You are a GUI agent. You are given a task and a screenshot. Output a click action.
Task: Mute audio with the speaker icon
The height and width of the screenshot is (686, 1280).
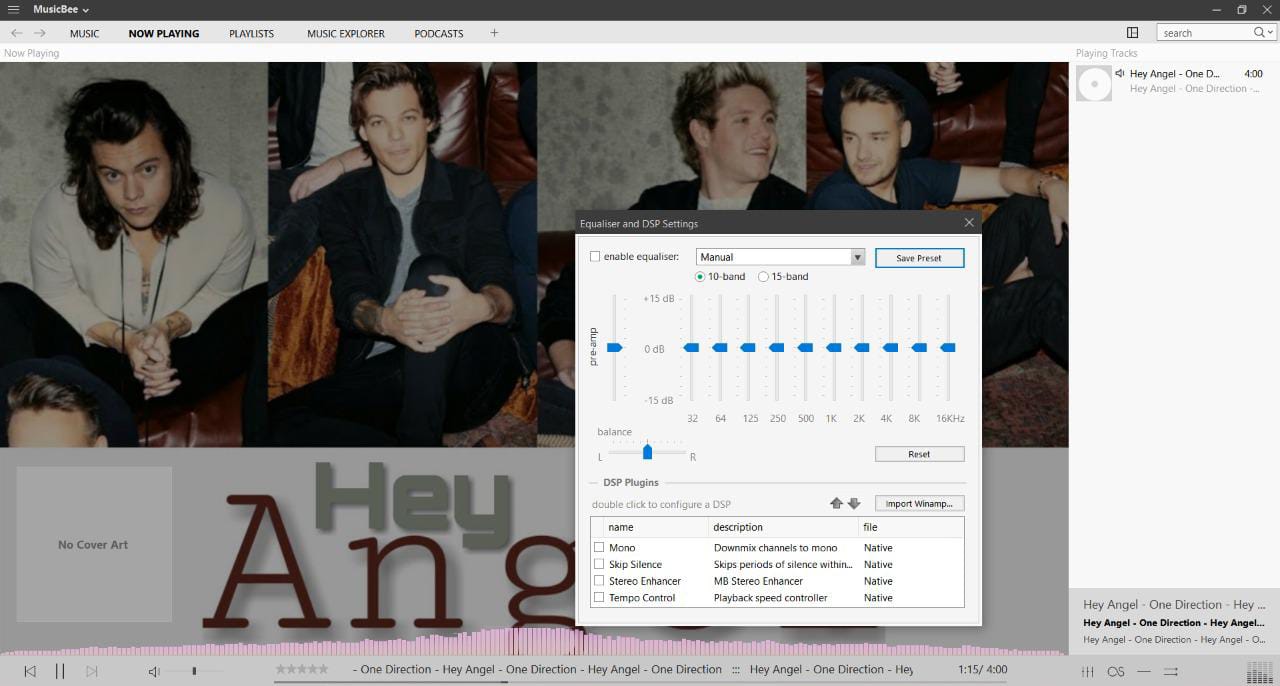(154, 671)
